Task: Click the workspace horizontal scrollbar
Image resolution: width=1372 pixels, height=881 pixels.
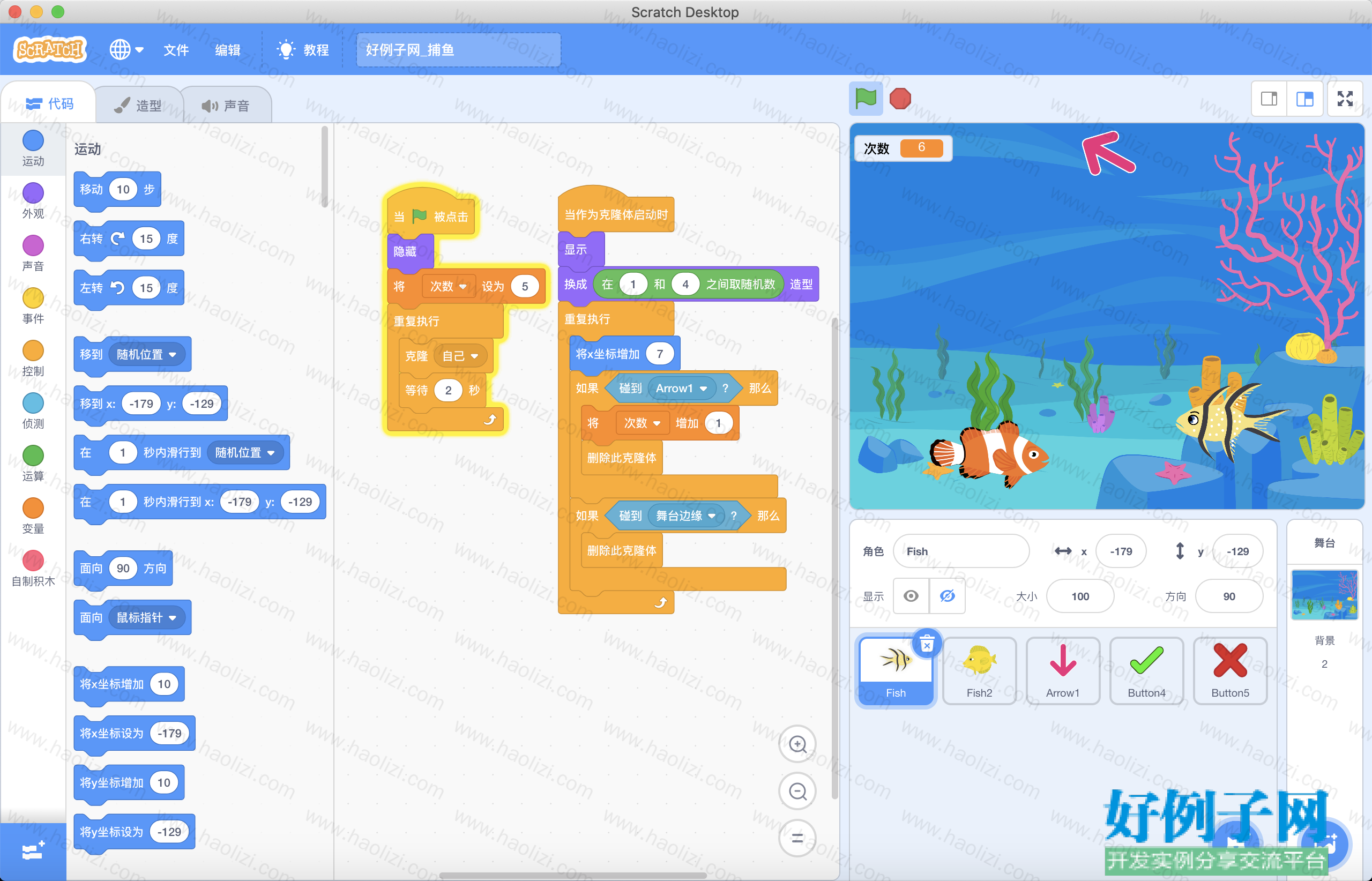Action: point(573,875)
